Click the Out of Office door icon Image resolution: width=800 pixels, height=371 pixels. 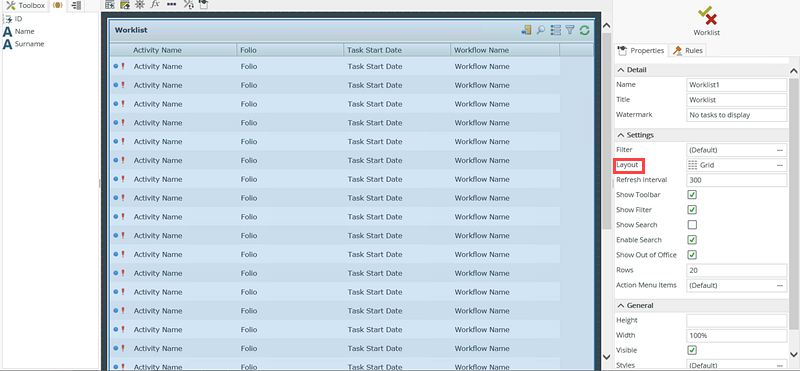click(526, 30)
